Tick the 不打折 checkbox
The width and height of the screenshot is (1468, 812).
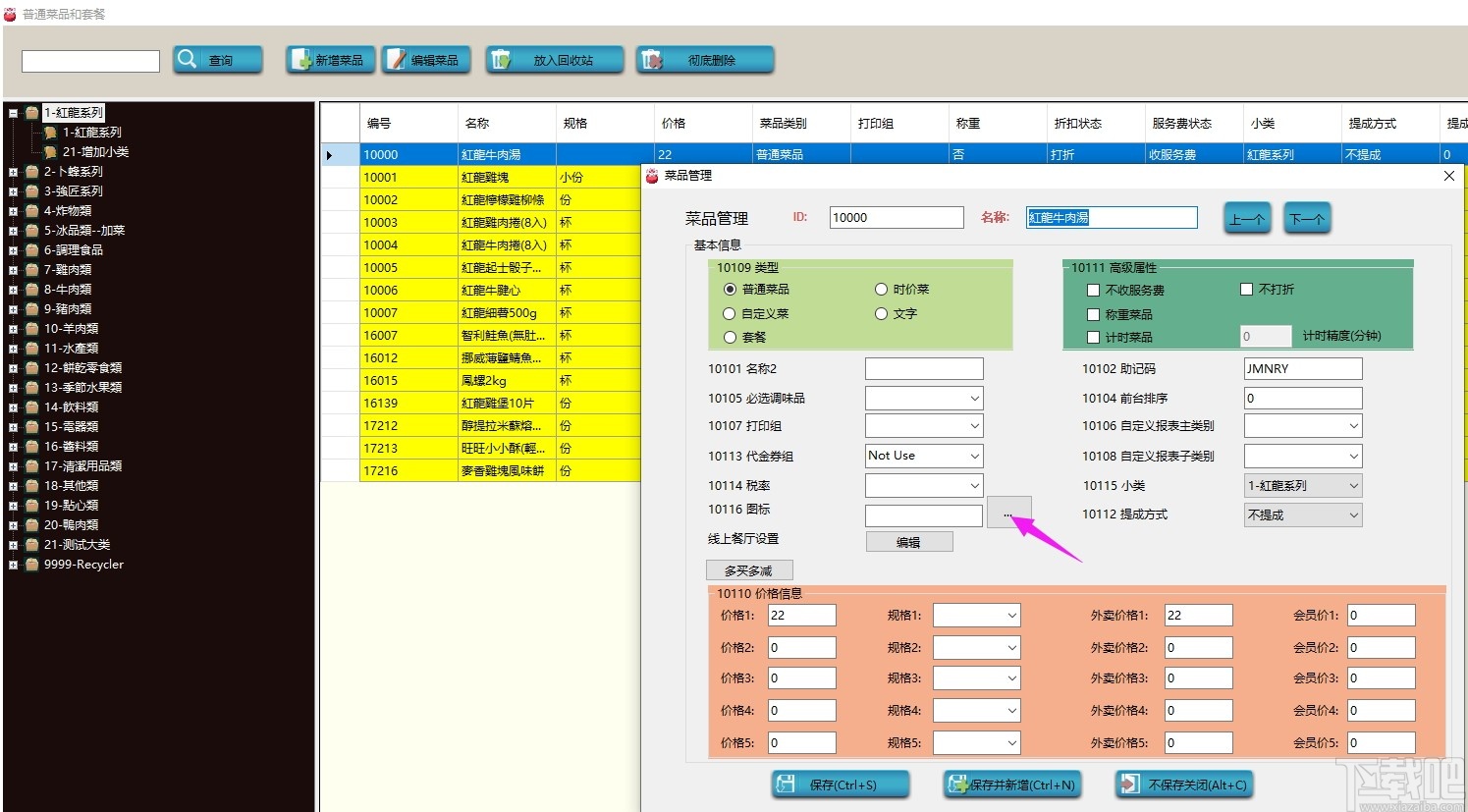pyautogui.click(x=1247, y=290)
